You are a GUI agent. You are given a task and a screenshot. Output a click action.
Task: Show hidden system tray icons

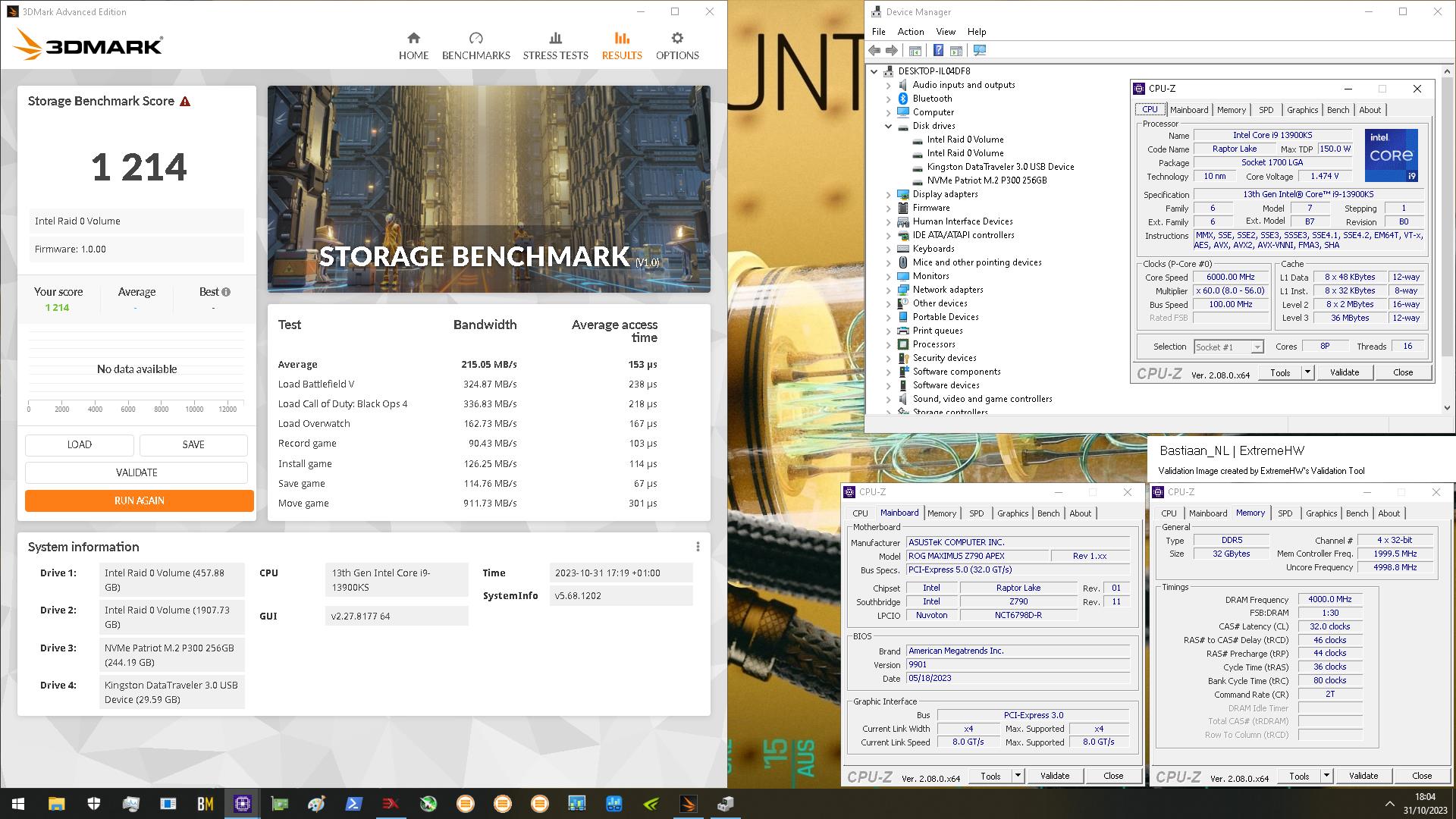tap(1389, 804)
